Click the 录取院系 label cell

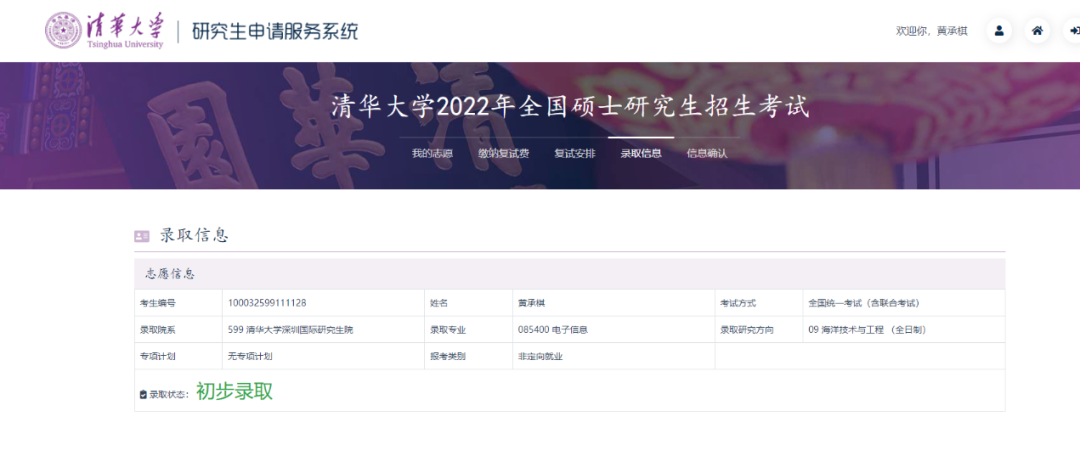pos(178,330)
